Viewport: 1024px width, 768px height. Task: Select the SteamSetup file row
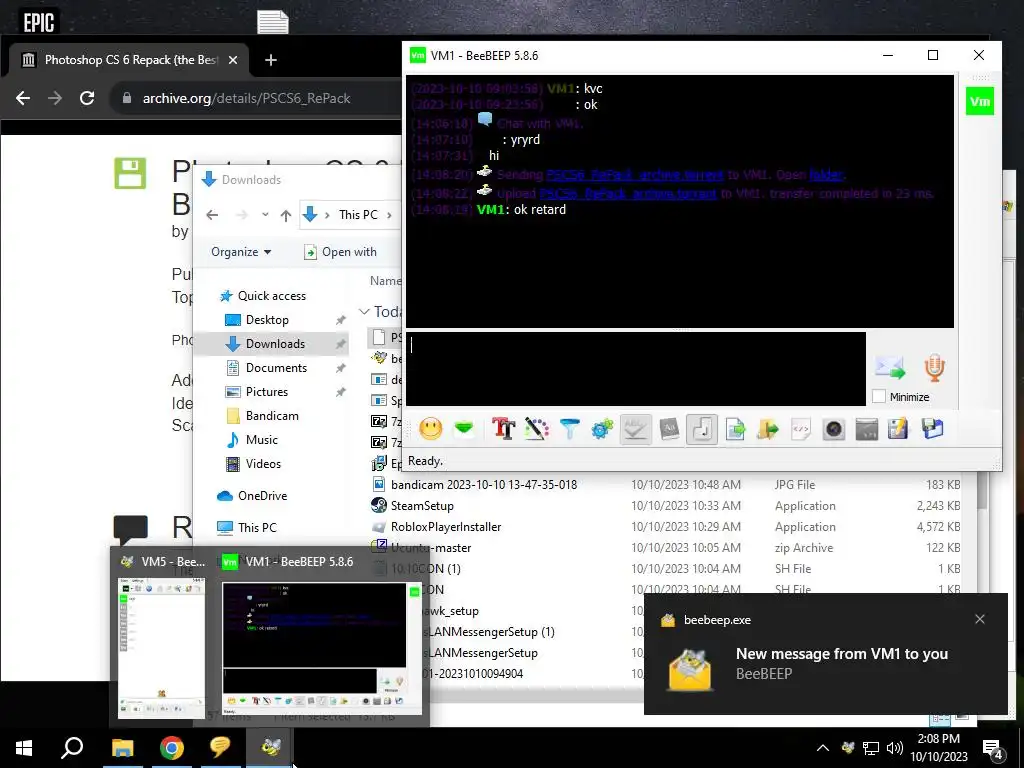tap(666, 505)
